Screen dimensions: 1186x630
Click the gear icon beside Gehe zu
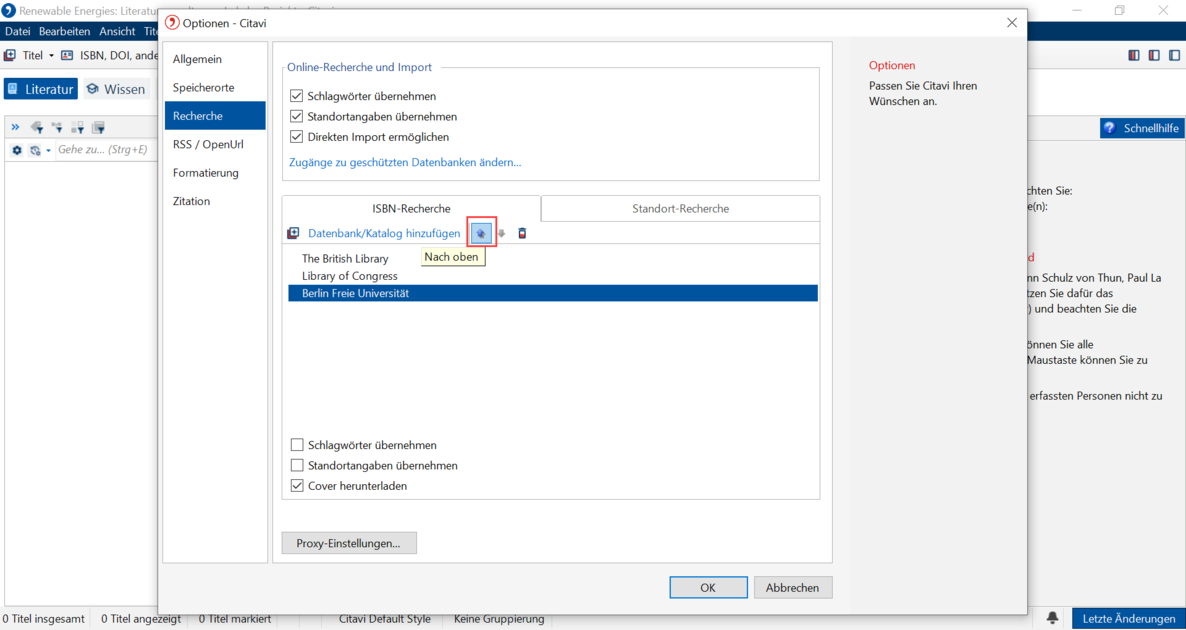(17, 150)
